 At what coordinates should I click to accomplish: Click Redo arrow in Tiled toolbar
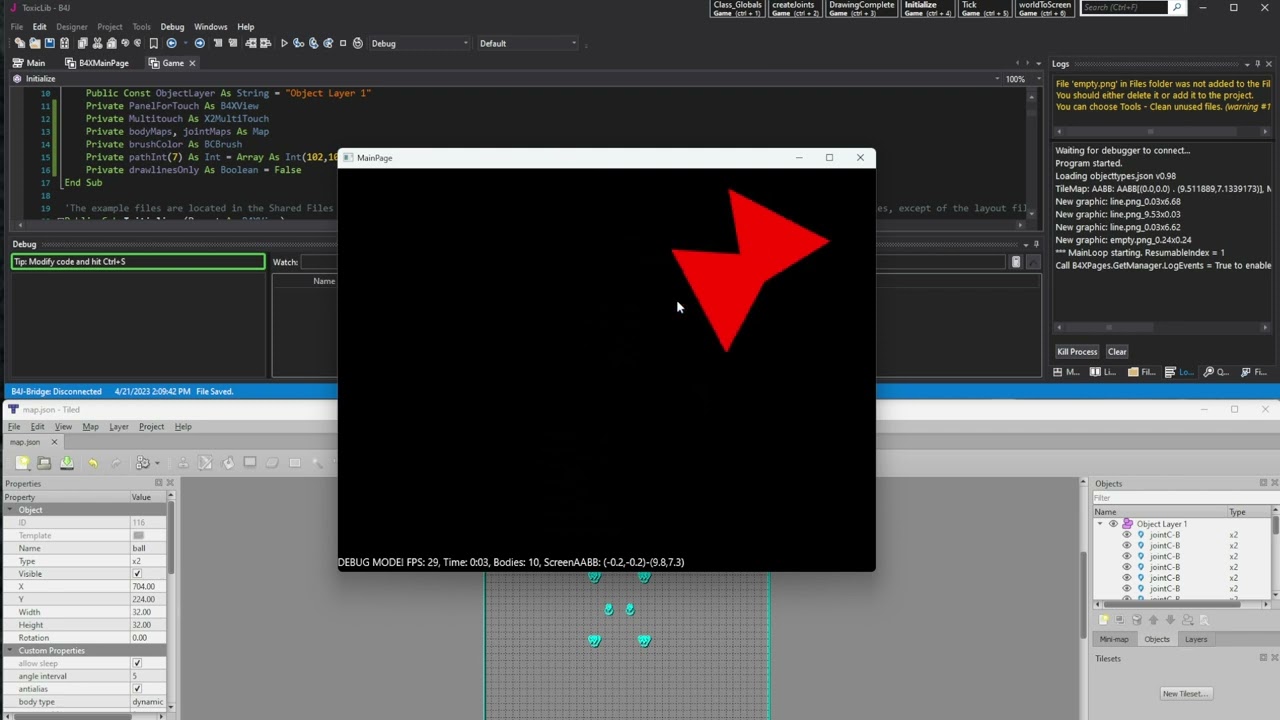[x=116, y=463]
